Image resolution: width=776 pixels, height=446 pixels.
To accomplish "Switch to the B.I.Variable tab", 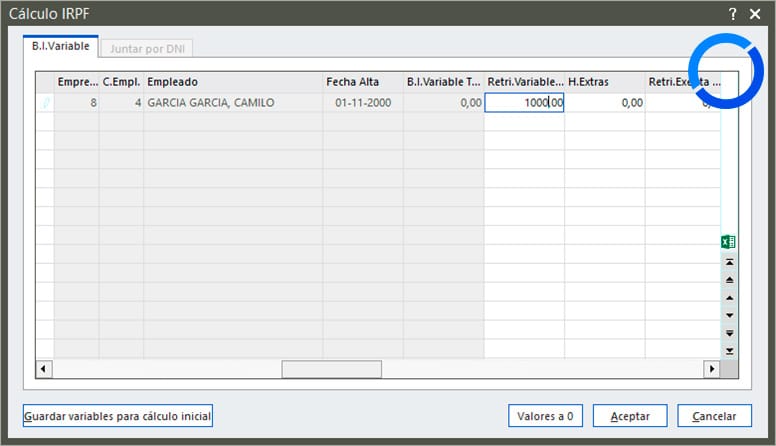I will [61, 46].
